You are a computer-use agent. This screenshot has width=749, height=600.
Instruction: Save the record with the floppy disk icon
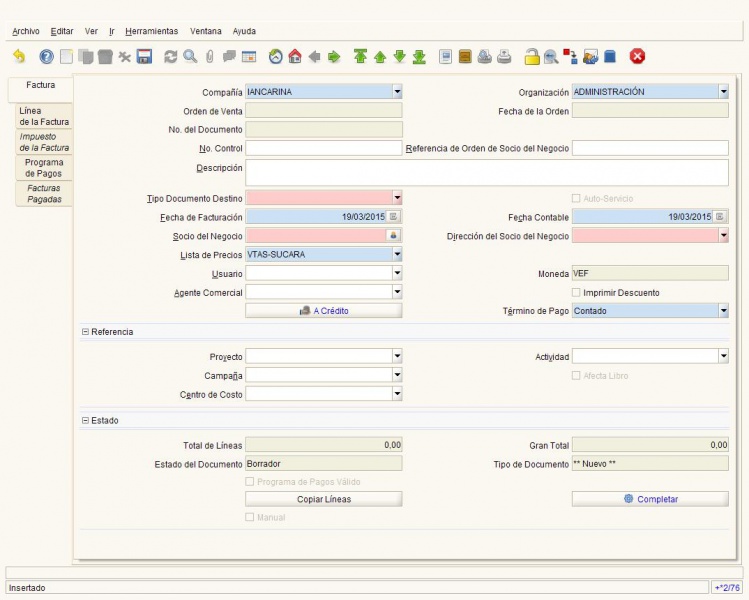point(144,57)
